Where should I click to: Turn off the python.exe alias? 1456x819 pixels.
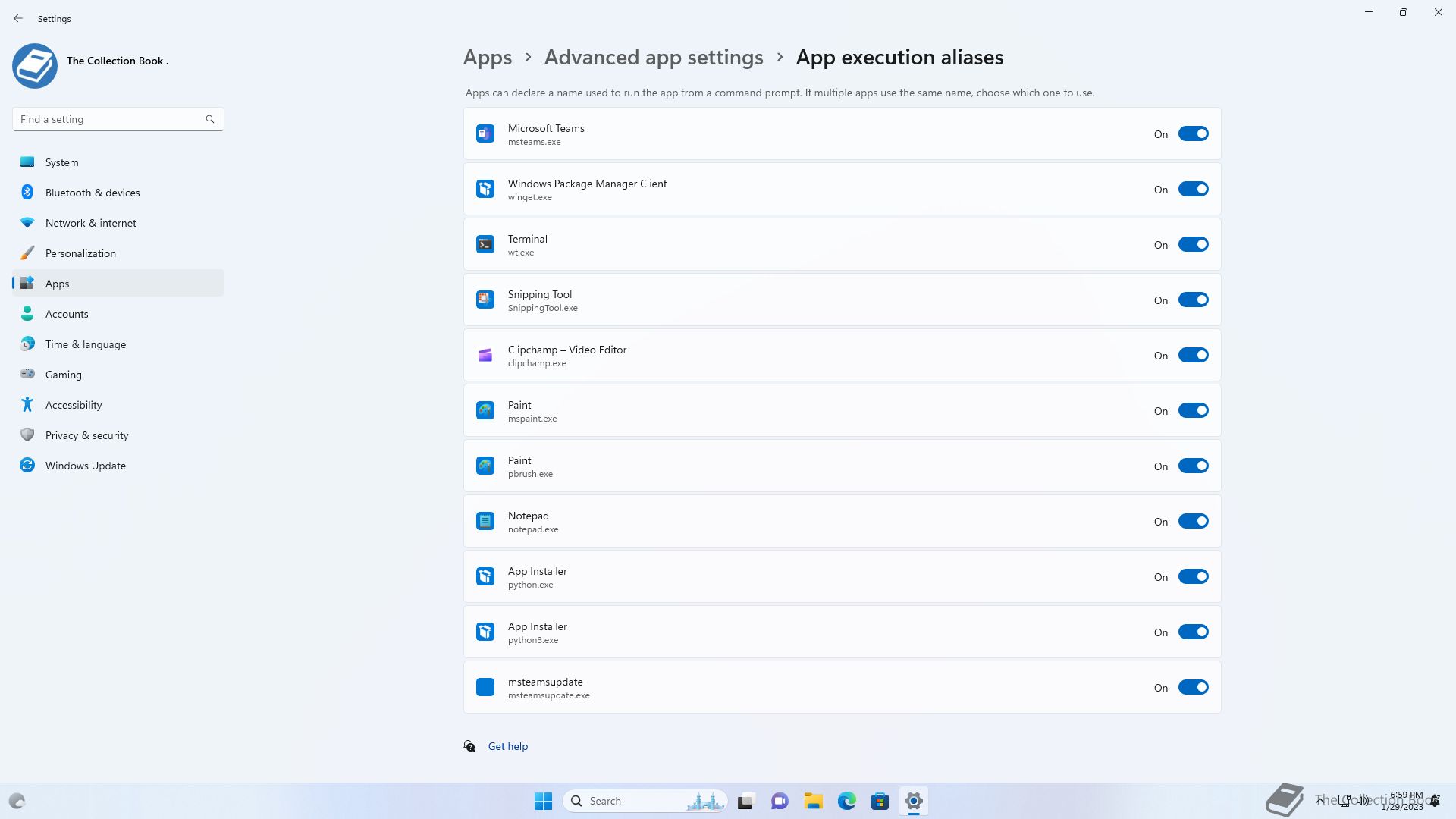(1193, 576)
